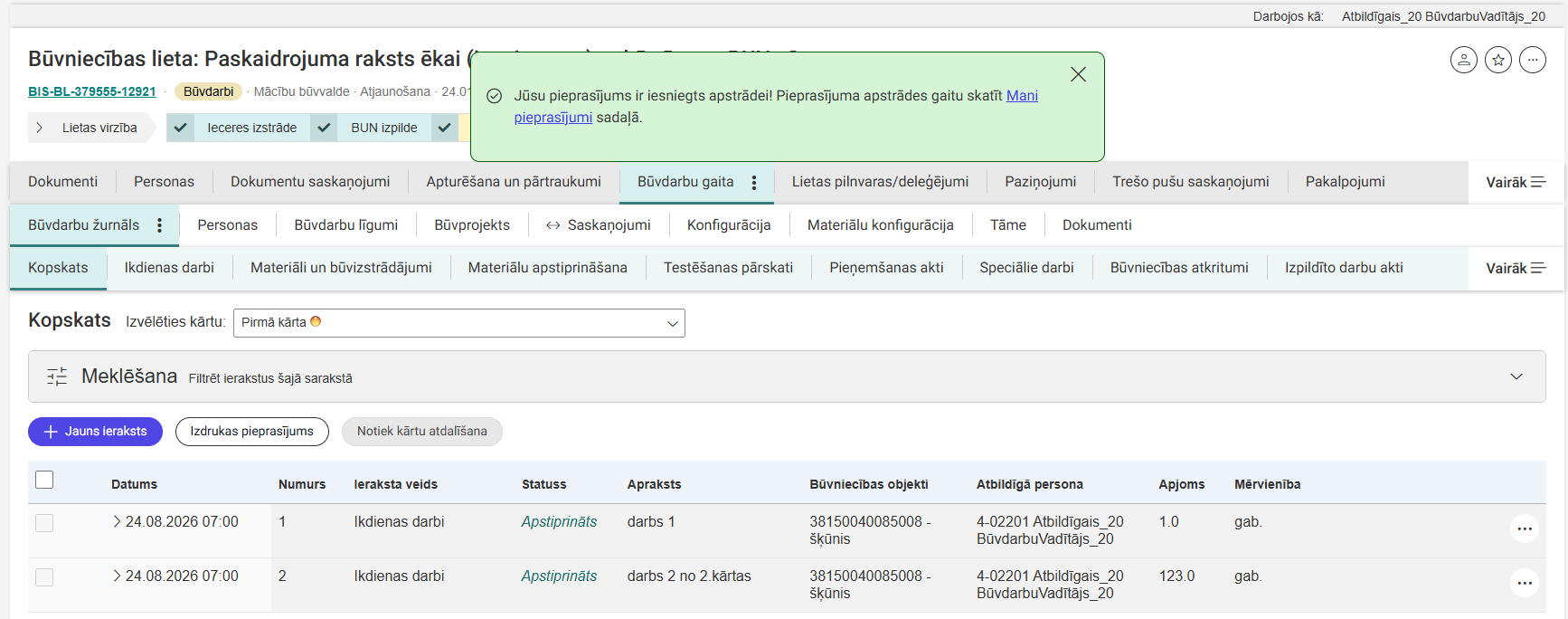This screenshot has width=1568, height=619.
Task: Expand row 1 dated 24.08.2026 07:00
Action: point(117,521)
